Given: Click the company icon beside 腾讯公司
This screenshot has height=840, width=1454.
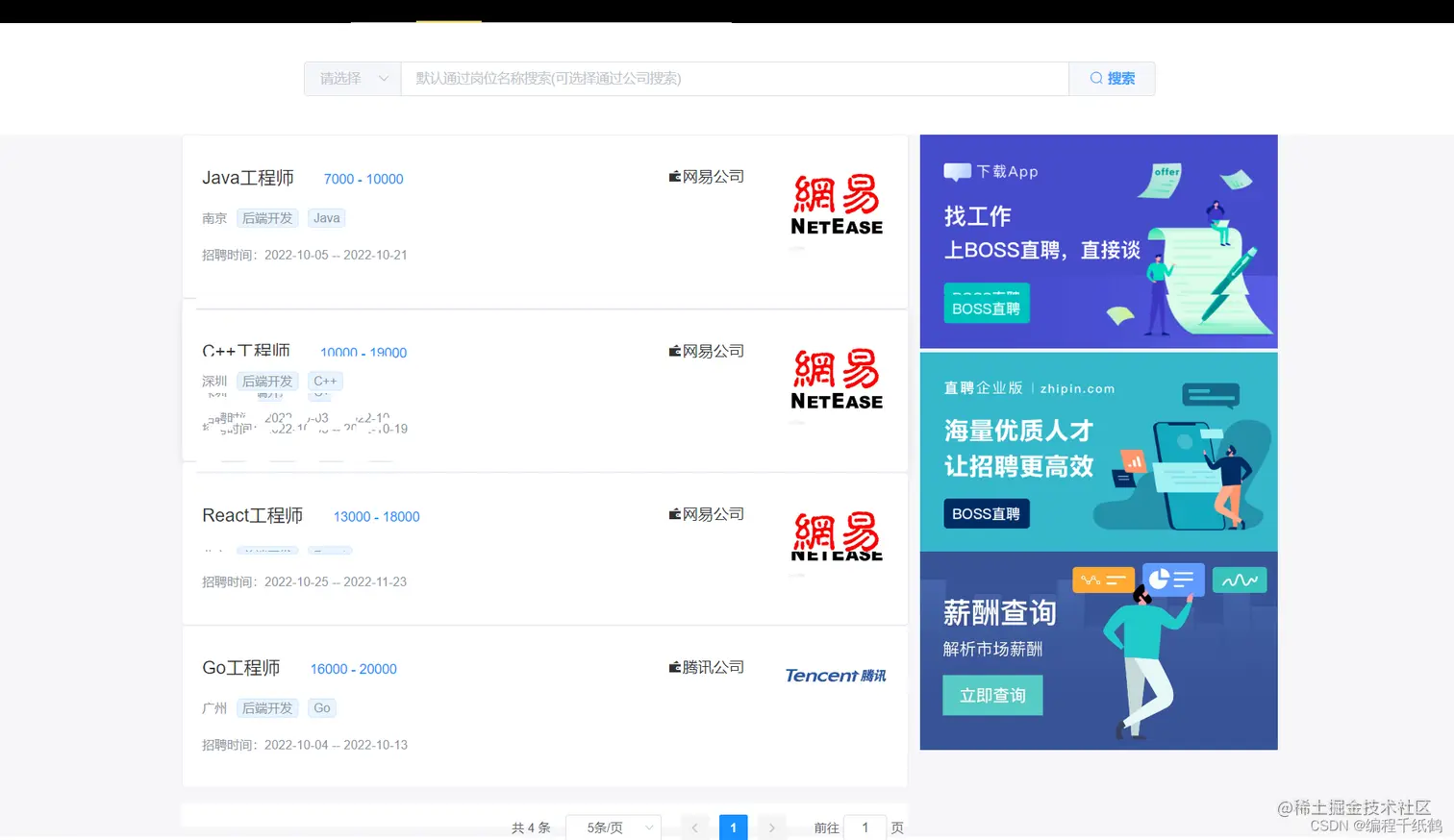Looking at the screenshot, I should [x=675, y=667].
